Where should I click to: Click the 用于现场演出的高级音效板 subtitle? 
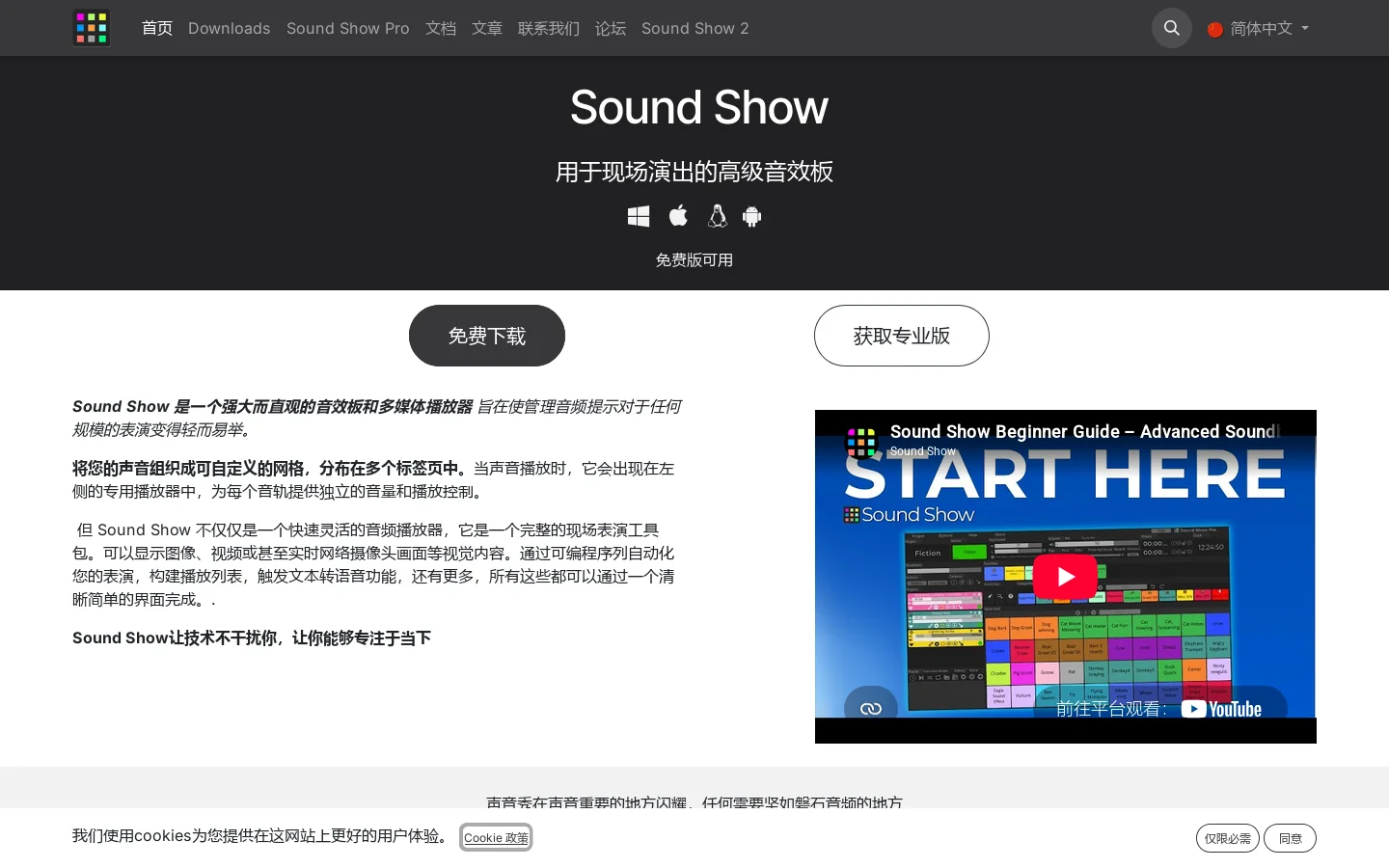694,172
